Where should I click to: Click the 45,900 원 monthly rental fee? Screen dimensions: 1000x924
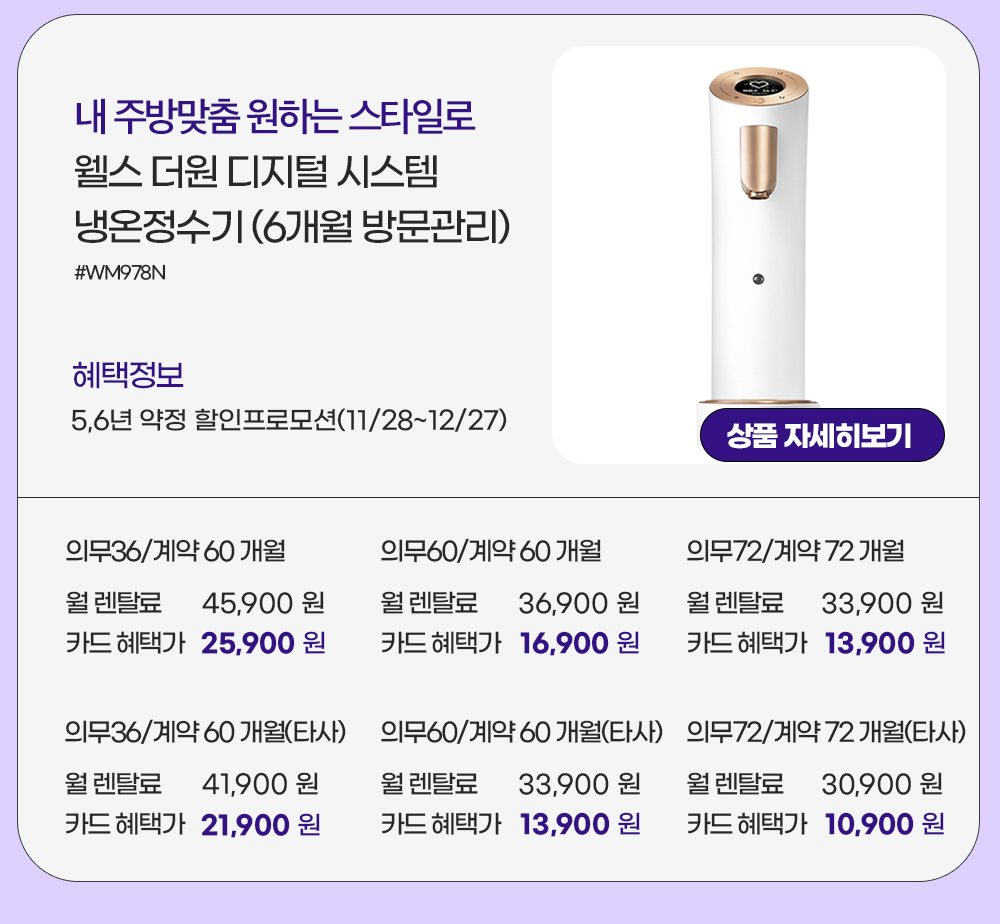point(263,603)
